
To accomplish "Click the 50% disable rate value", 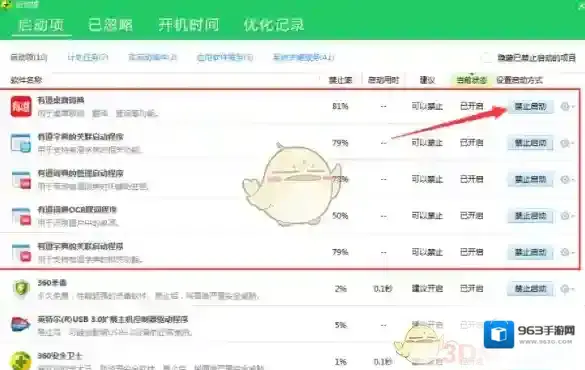I will point(340,216).
